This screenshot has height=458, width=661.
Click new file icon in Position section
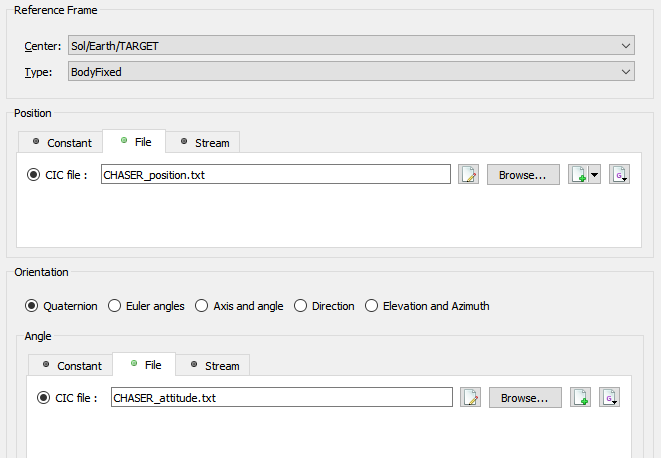click(579, 175)
